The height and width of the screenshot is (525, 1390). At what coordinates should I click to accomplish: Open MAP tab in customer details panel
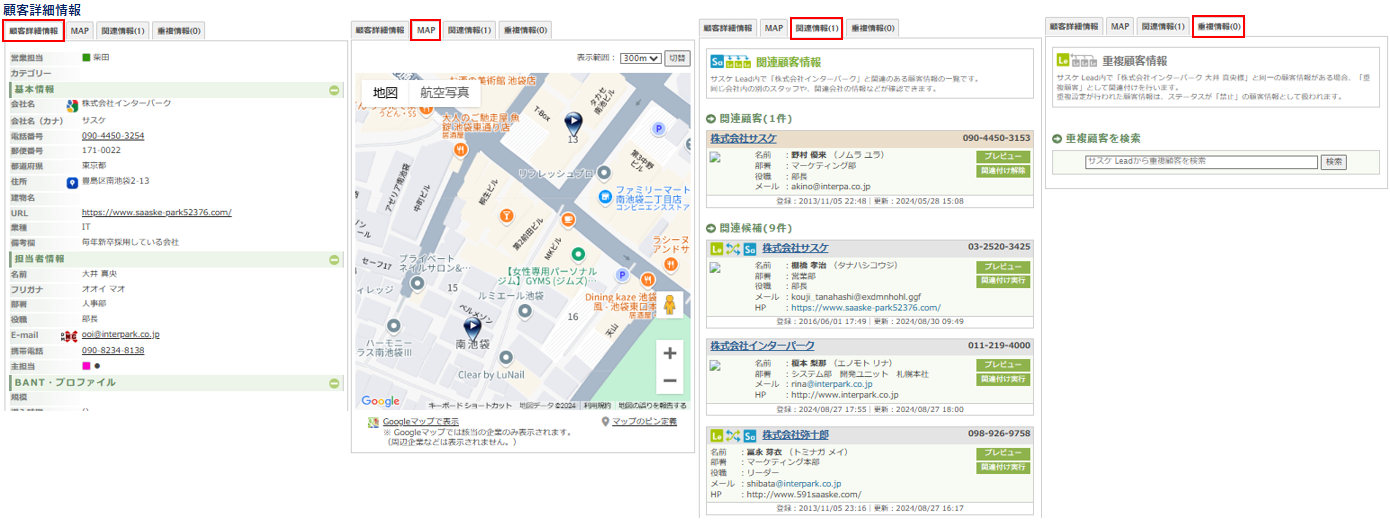click(x=80, y=31)
